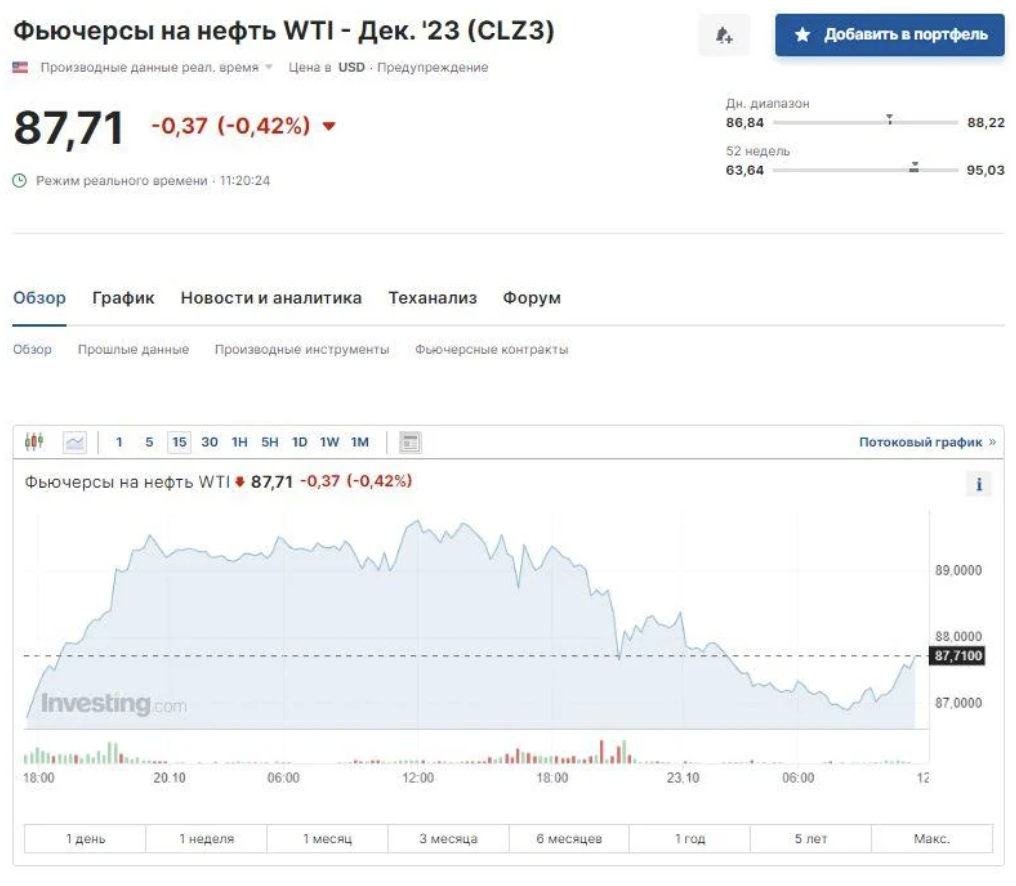
Task: Choose the 3 months time range
Action: (448, 838)
